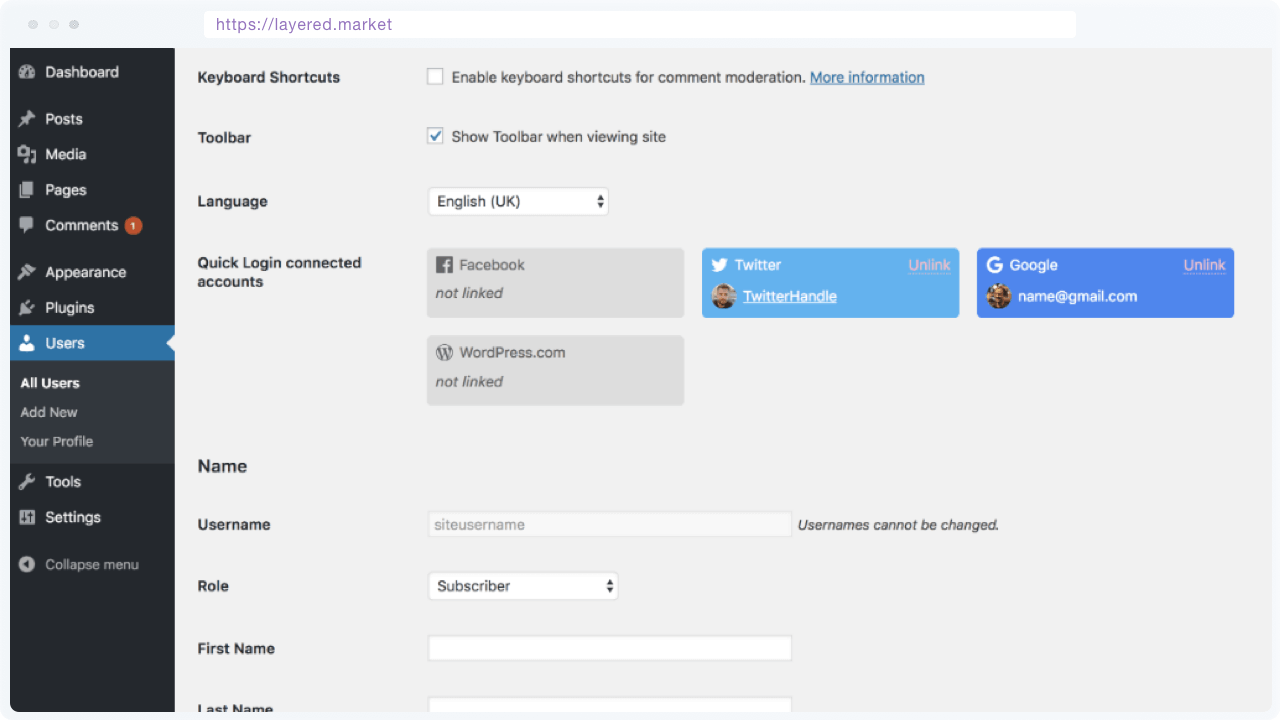Unlink the Twitter account
1280x720 pixels.
click(x=929, y=265)
